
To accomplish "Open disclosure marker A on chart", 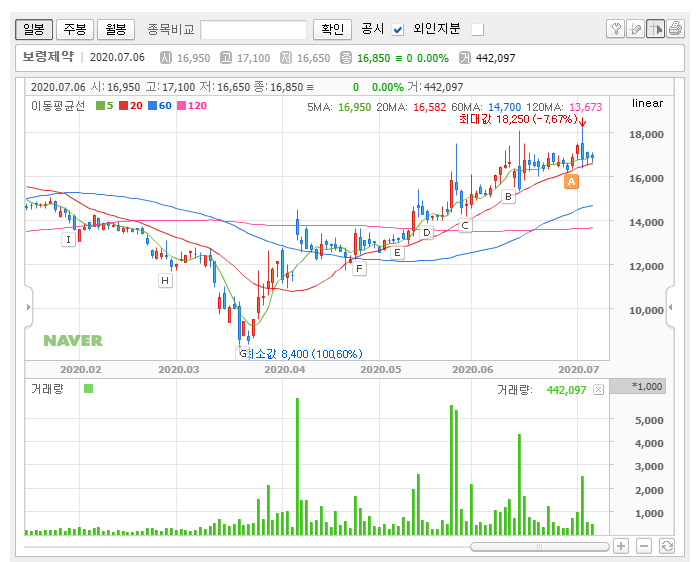I will [x=571, y=181].
